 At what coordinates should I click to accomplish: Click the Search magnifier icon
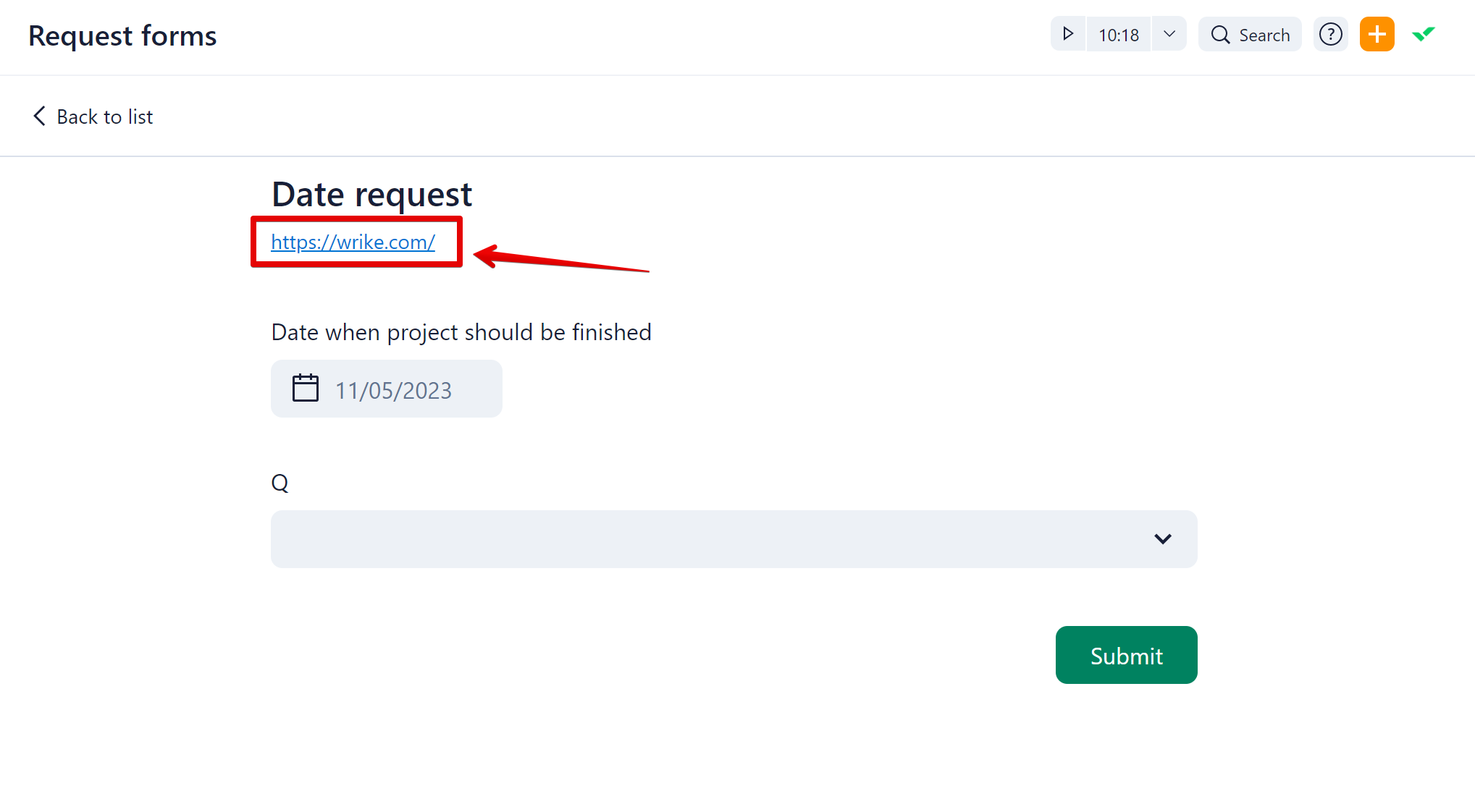point(1220,35)
